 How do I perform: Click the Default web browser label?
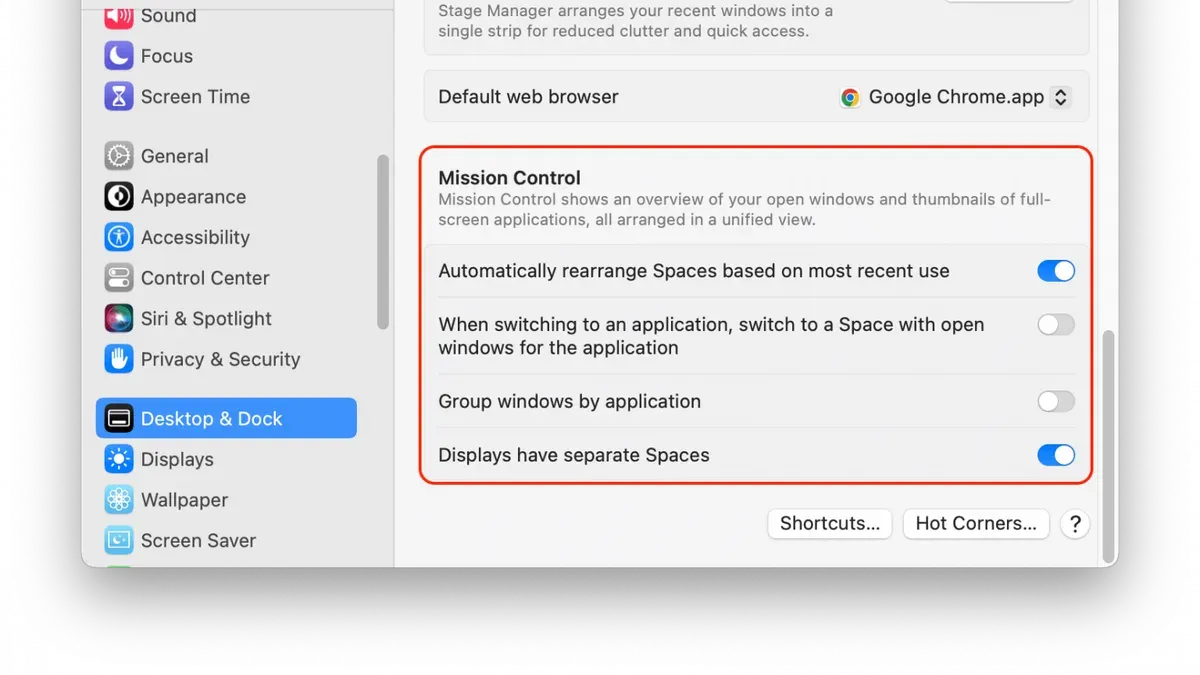528,97
